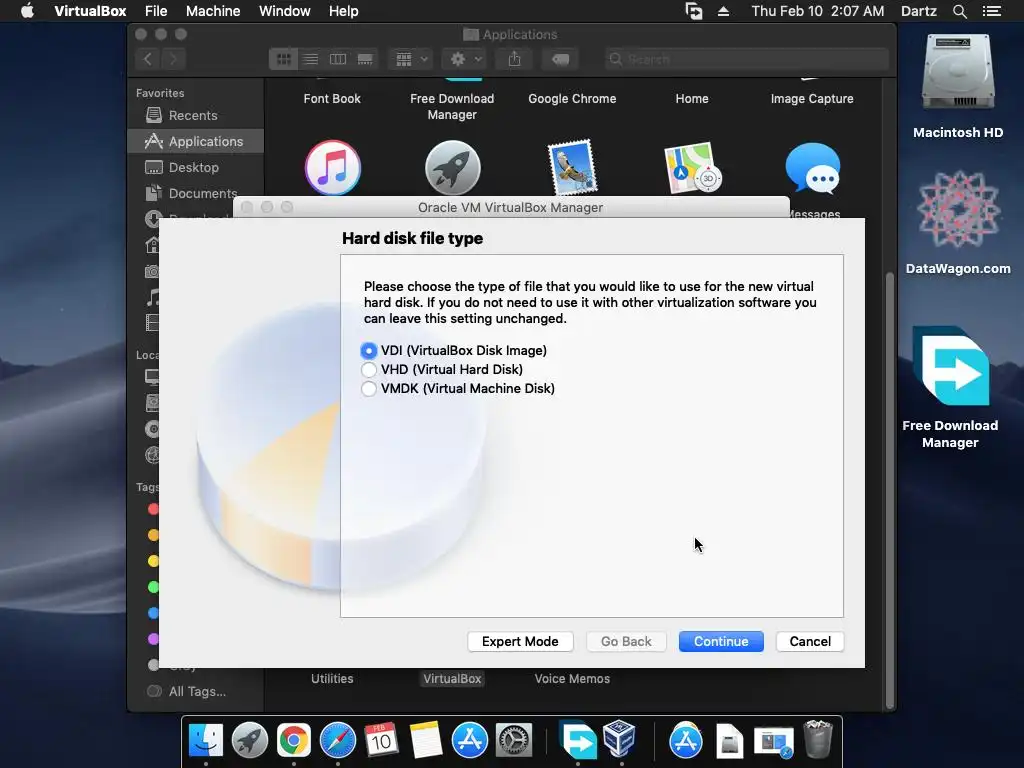The image size is (1024, 768).
Task: Open the Apple menu
Action: 27,11
